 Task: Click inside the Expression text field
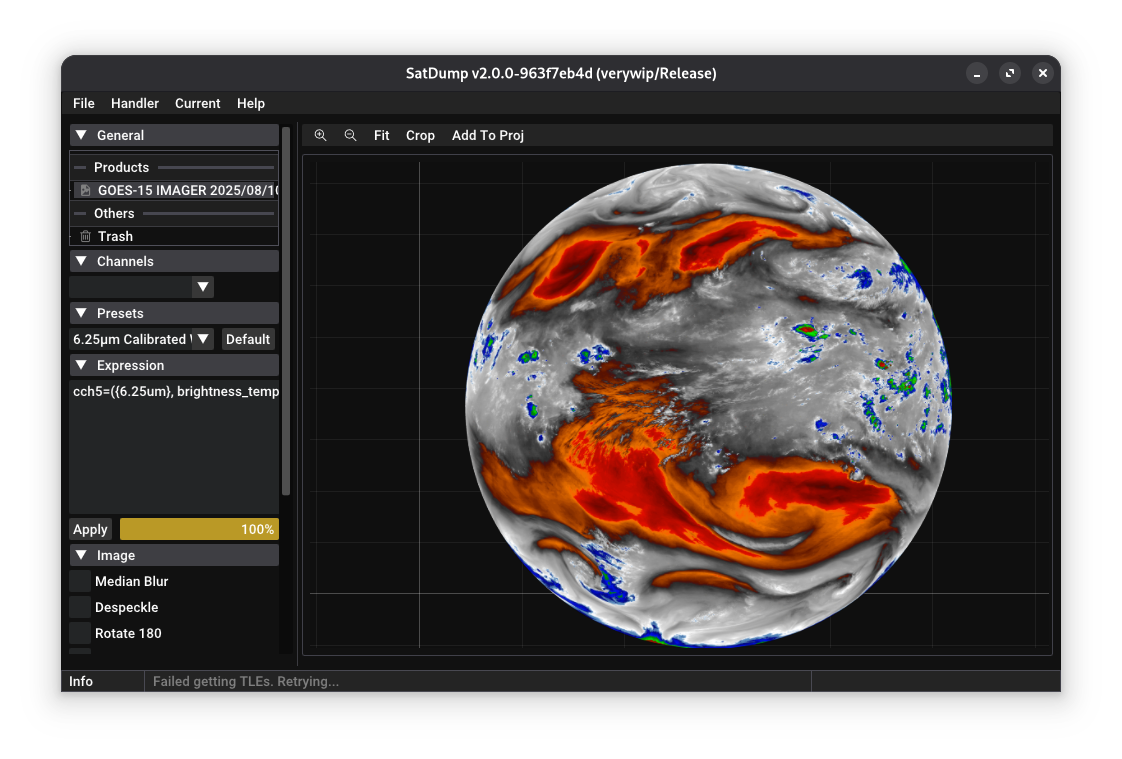(x=174, y=446)
